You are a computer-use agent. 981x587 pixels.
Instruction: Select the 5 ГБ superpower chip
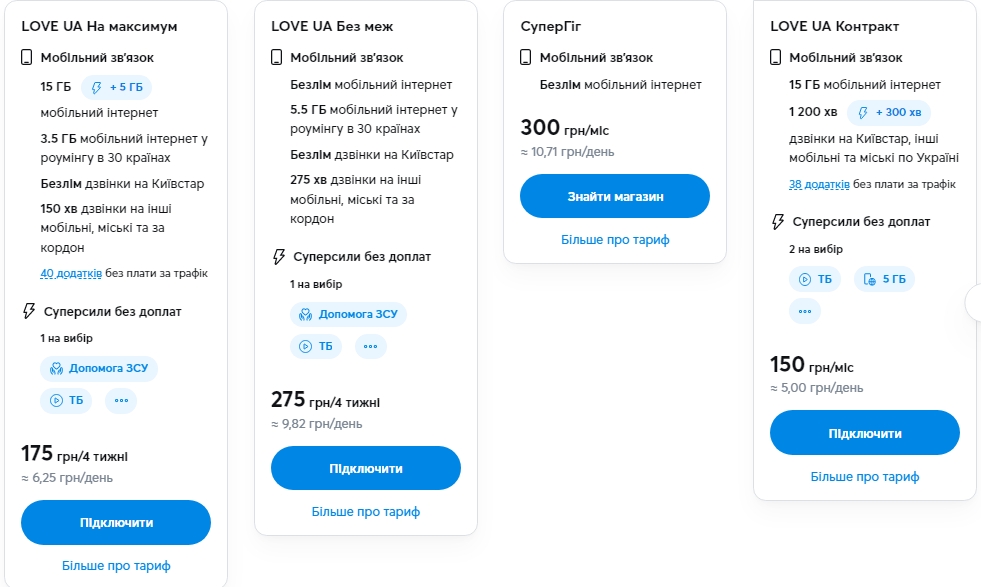885,279
